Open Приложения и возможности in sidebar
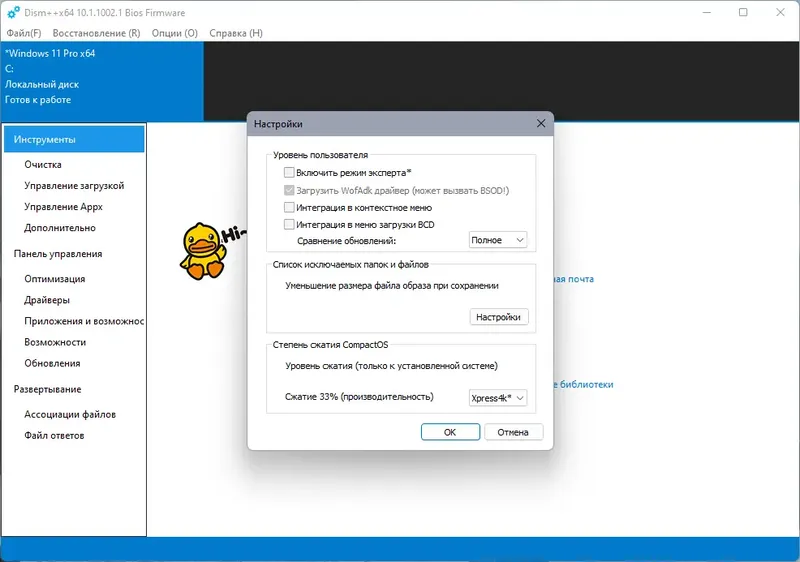 pos(84,321)
